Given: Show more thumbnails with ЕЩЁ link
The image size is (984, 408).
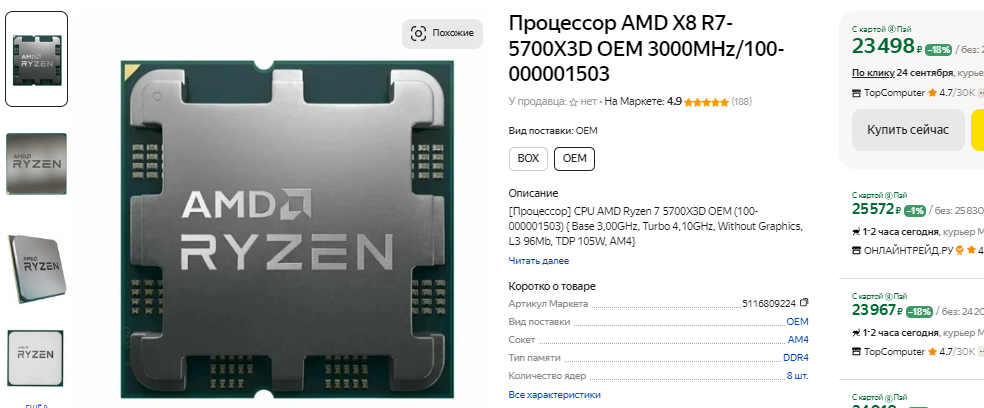Looking at the screenshot, I should coord(36,405).
